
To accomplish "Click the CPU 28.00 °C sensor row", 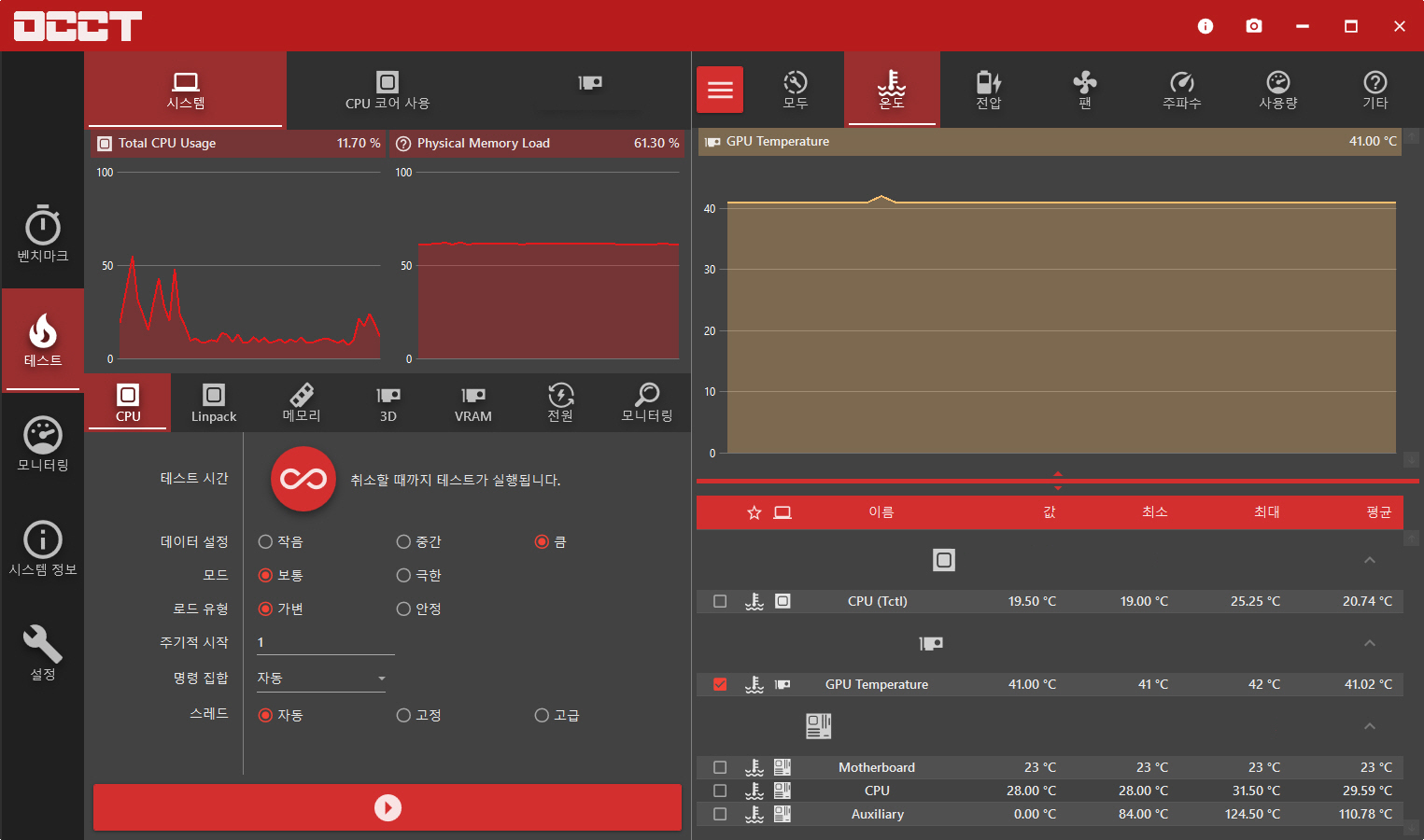I will click(1050, 791).
